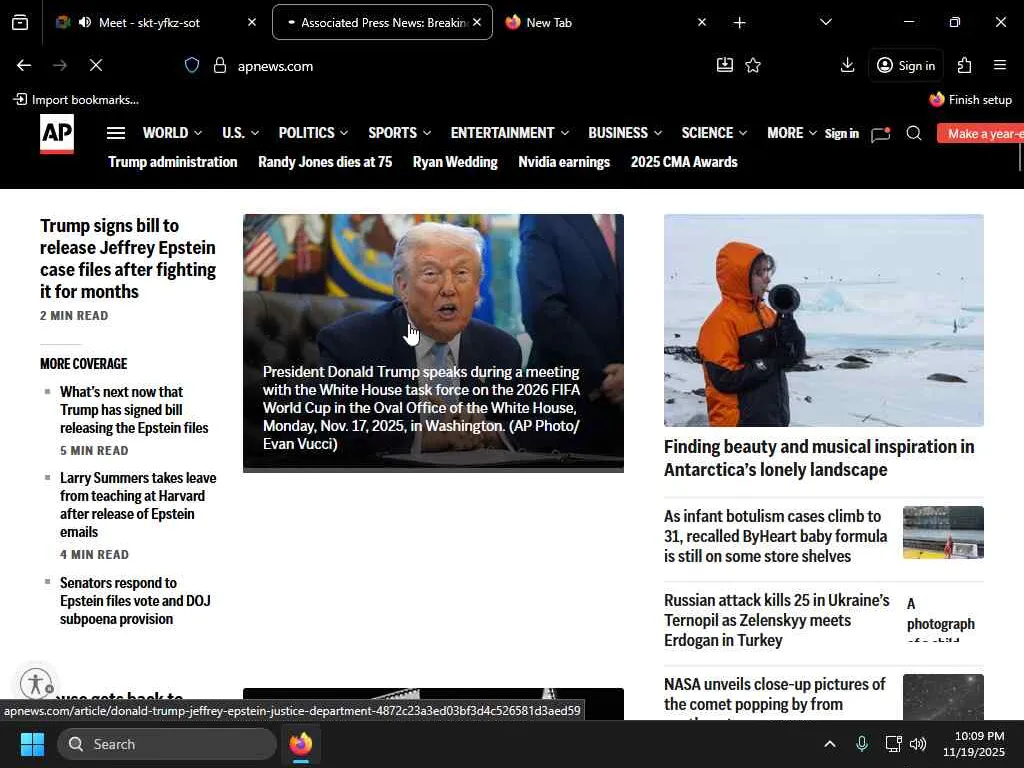This screenshot has height=768, width=1024.
Task: Open What's next Epstein files story
Action: pos(134,409)
